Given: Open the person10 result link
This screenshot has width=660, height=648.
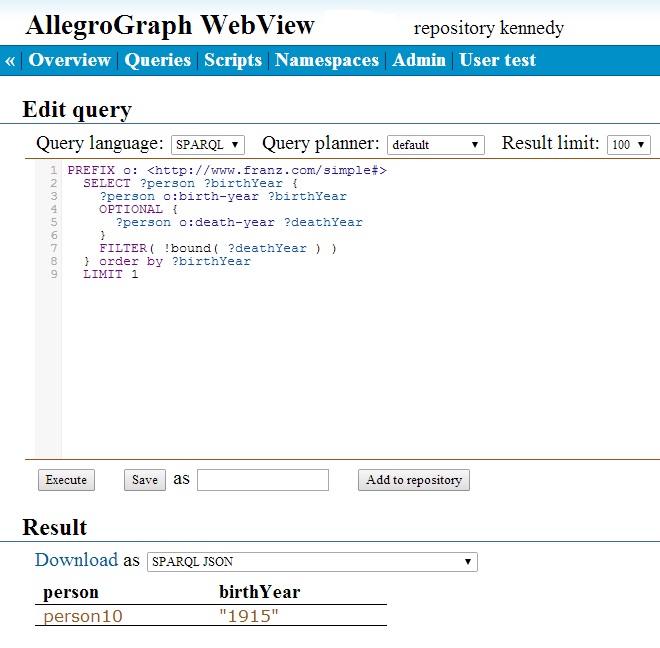Looking at the screenshot, I should (83, 616).
